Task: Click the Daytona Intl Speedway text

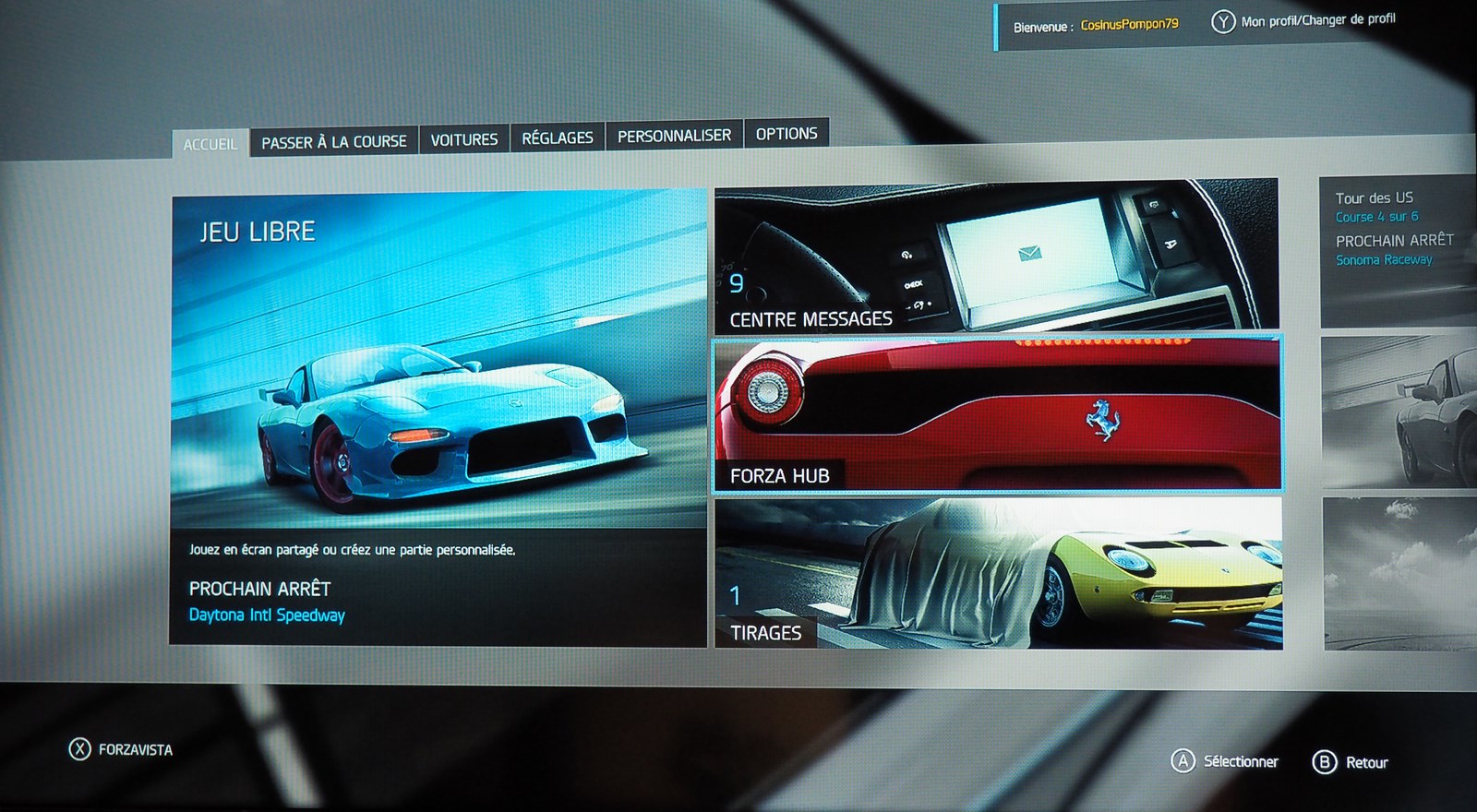Action: 267,615
